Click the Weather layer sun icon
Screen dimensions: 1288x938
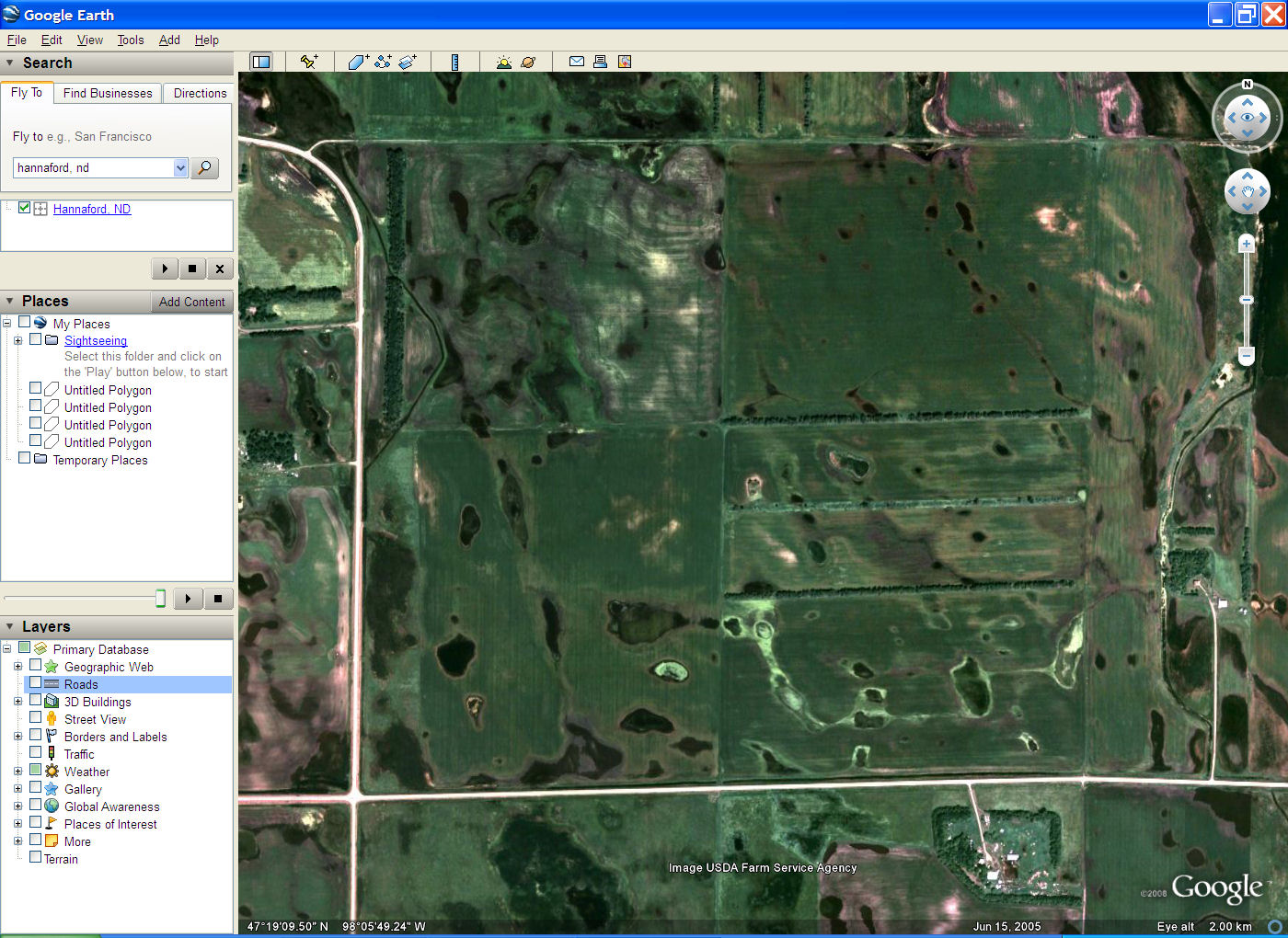point(52,772)
